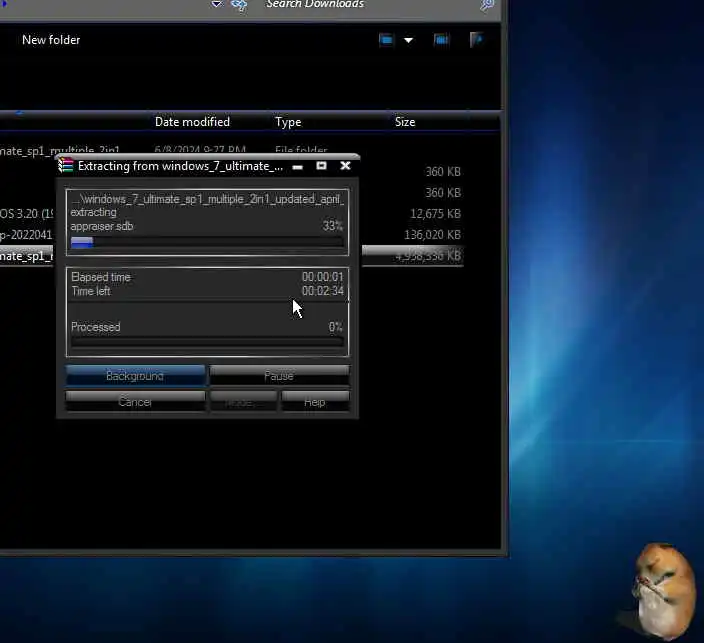The width and height of the screenshot is (704, 643).
Task: Click New folder in Explorer toolbar
Action: pyautogui.click(x=51, y=40)
